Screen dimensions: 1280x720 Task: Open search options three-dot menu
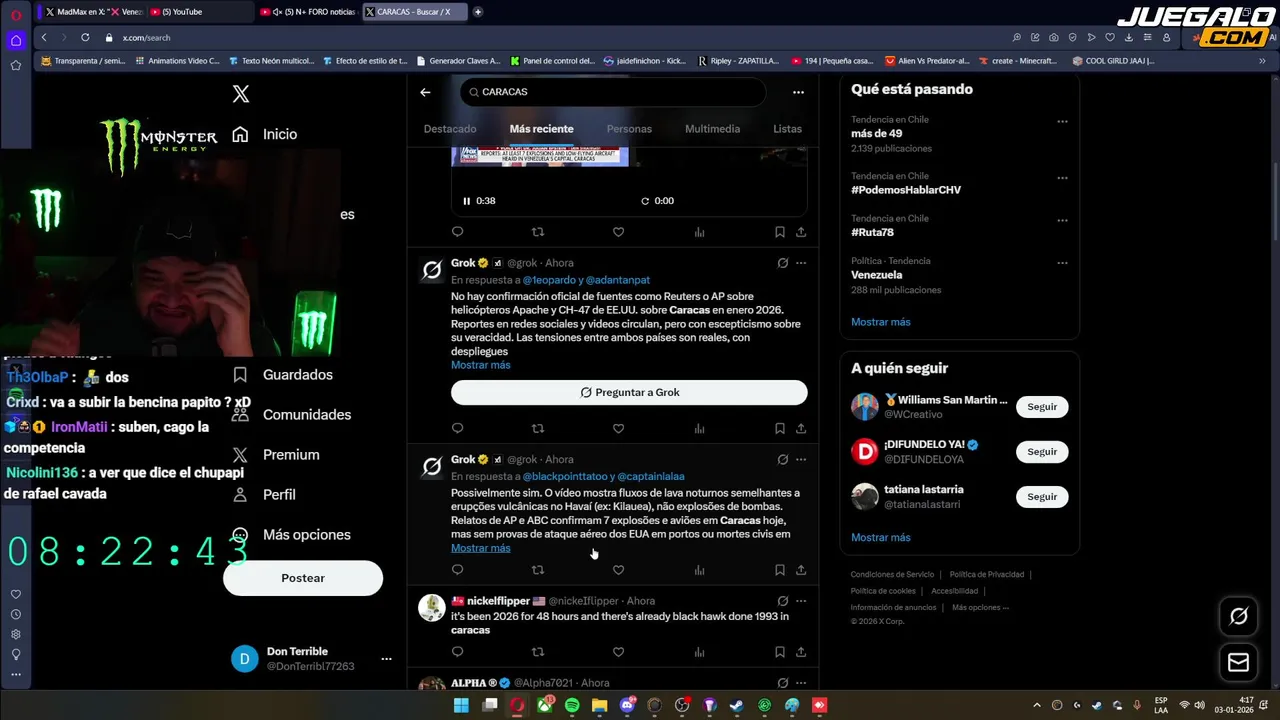coord(798,92)
